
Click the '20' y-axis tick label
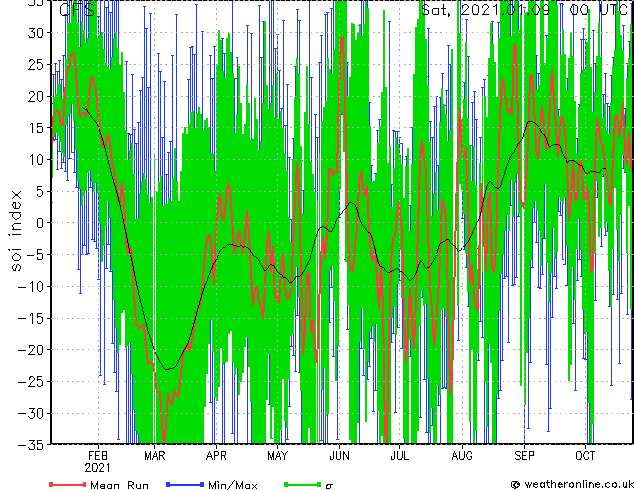tap(36, 96)
